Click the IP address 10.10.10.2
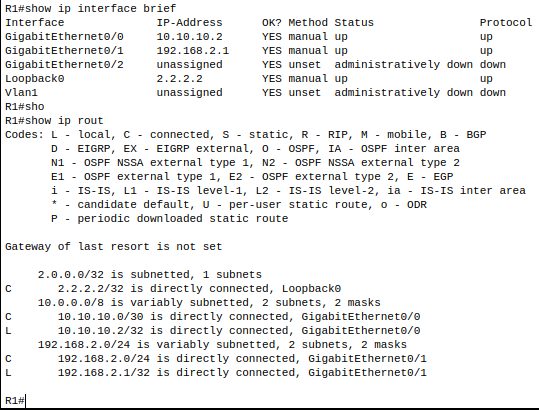This screenshot has width=539, height=410. point(189,36)
